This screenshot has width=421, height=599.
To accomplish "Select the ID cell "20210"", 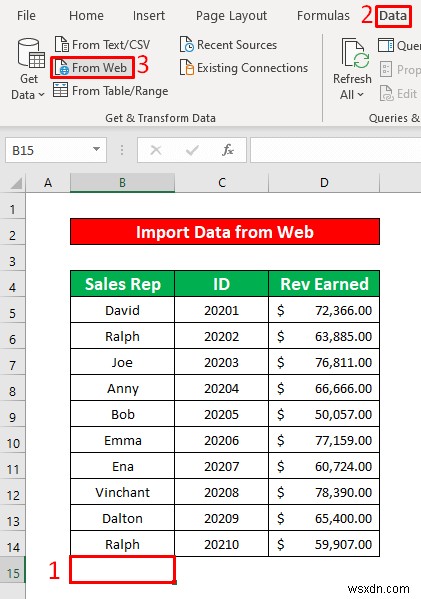I will 222,544.
